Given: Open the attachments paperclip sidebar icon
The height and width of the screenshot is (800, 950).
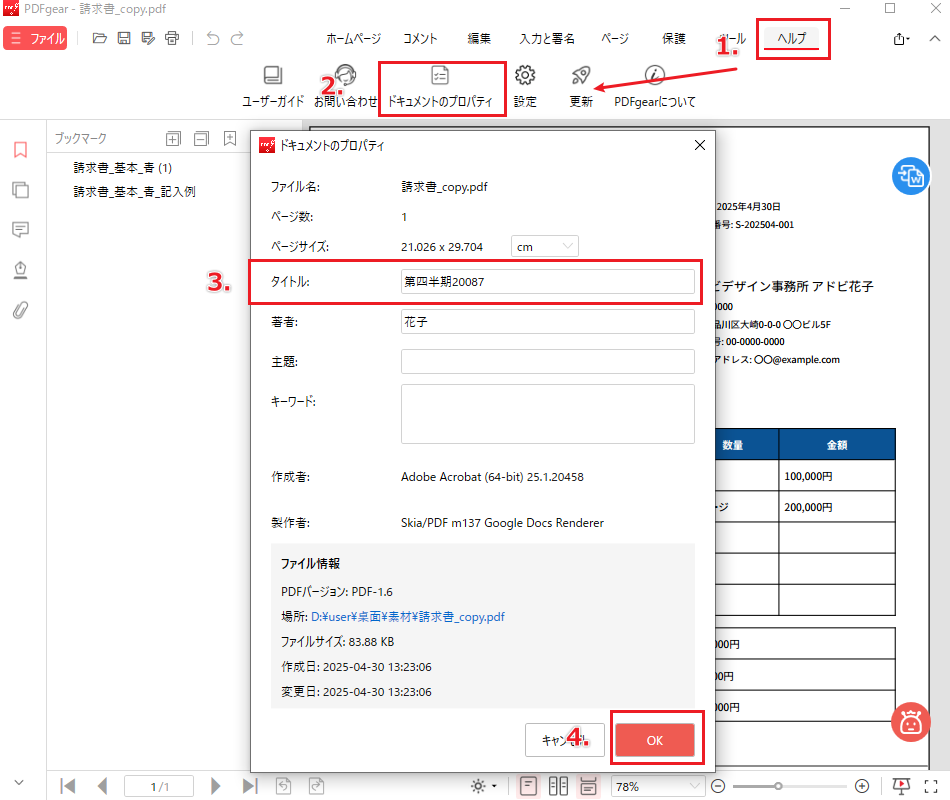Looking at the screenshot, I should [20, 310].
